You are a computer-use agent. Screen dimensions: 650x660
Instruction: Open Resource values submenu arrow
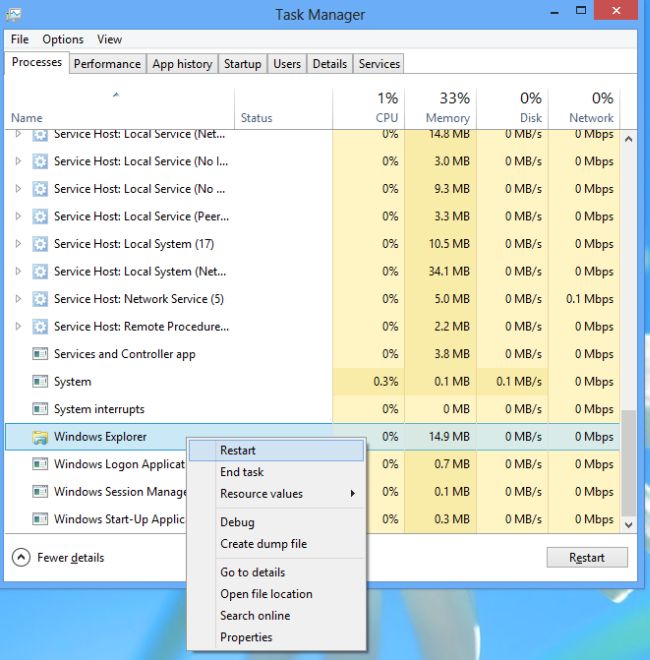tap(353, 494)
